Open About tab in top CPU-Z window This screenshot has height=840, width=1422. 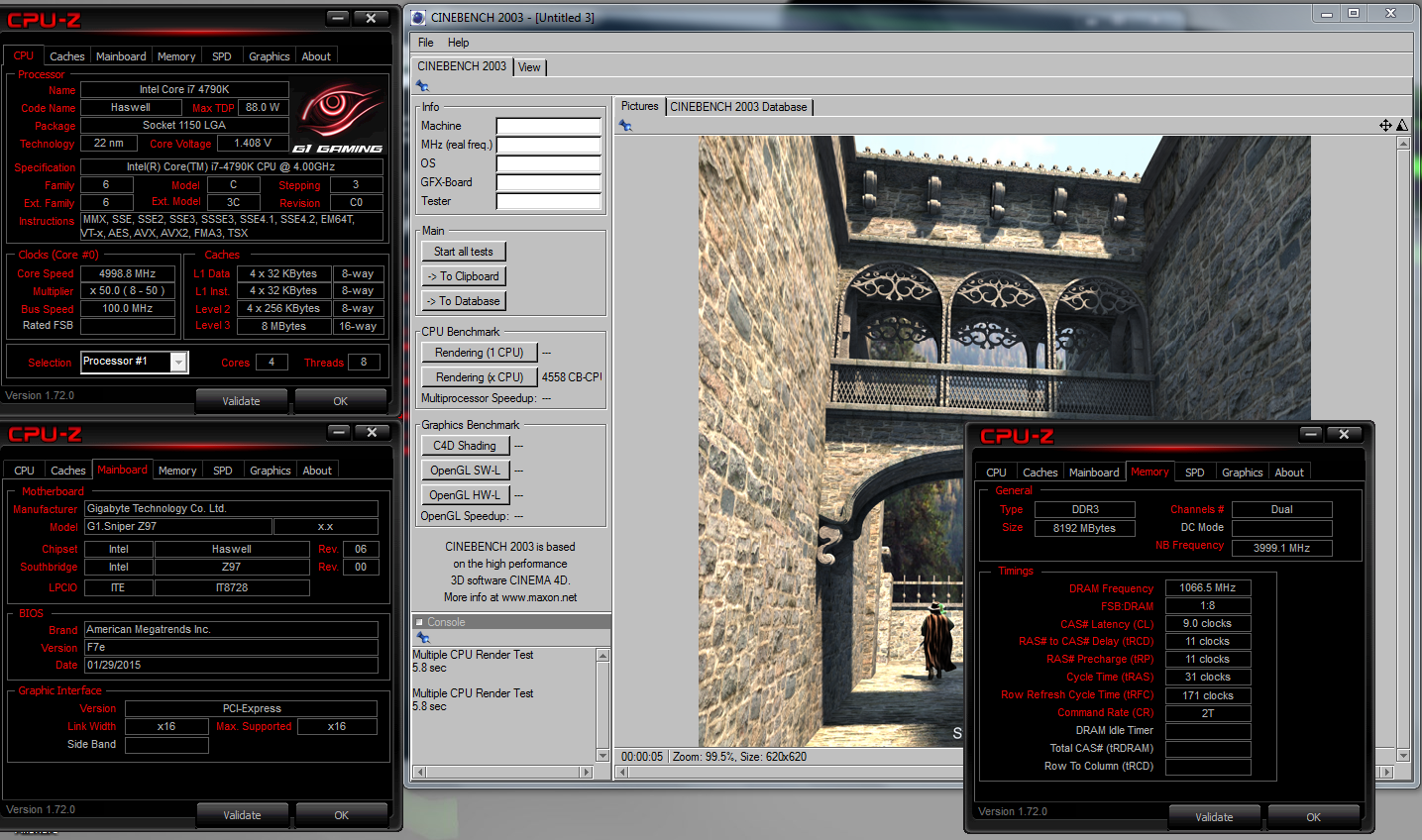click(316, 56)
